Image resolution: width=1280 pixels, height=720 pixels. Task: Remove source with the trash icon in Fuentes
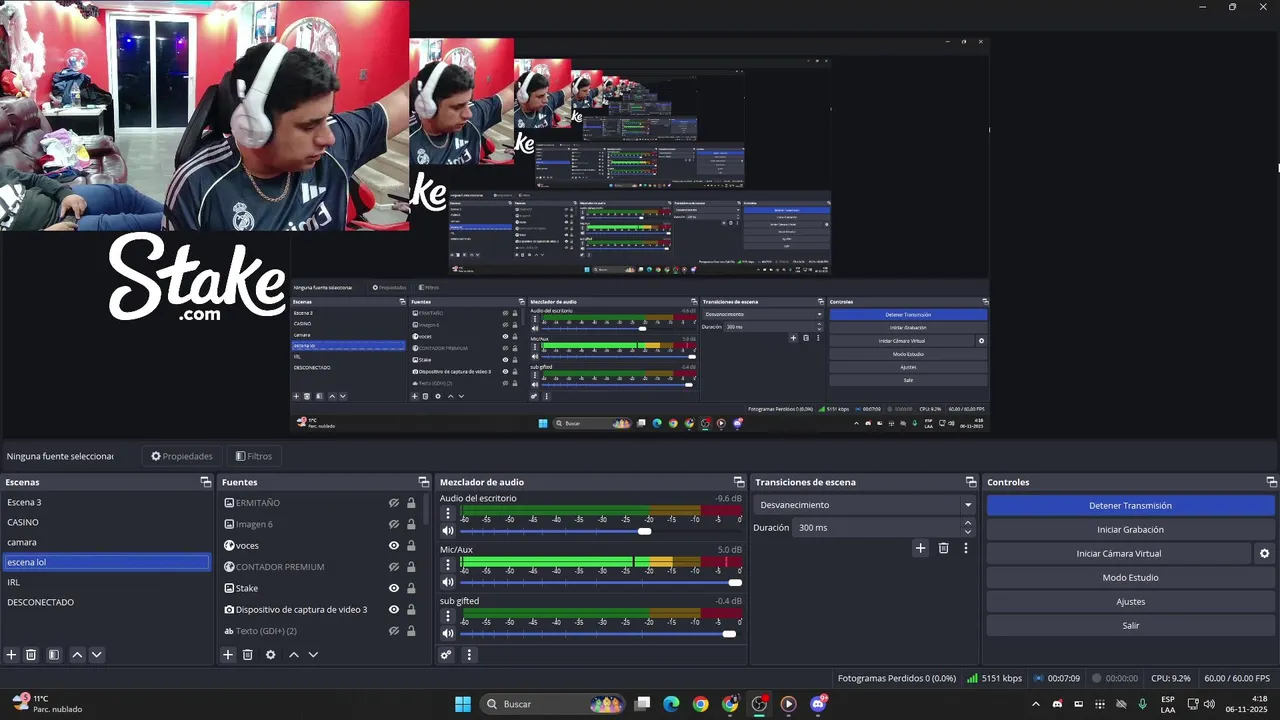point(248,655)
